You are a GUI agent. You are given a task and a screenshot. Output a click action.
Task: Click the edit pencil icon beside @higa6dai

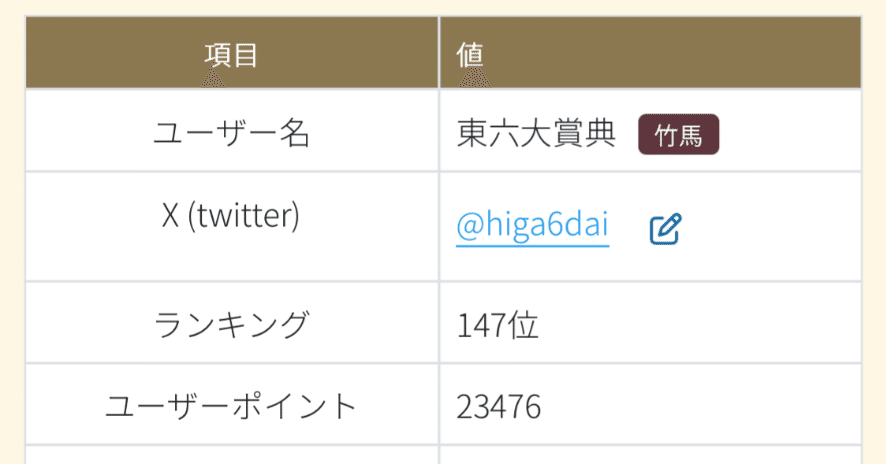click(x=665, y=229)
